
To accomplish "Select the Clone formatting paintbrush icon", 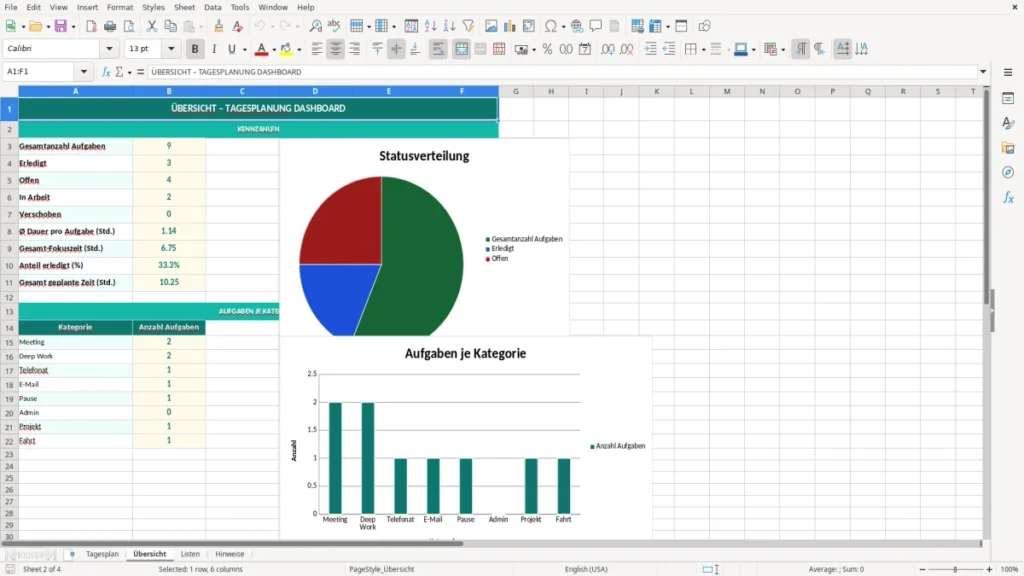I will pos(219,26).
